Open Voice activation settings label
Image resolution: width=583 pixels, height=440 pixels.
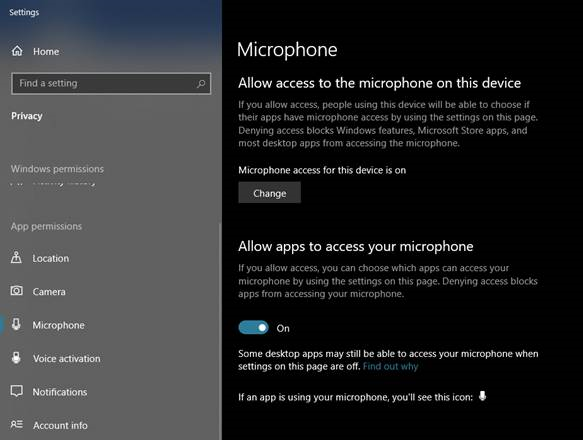pyautogui.click(x=67, y=359)
